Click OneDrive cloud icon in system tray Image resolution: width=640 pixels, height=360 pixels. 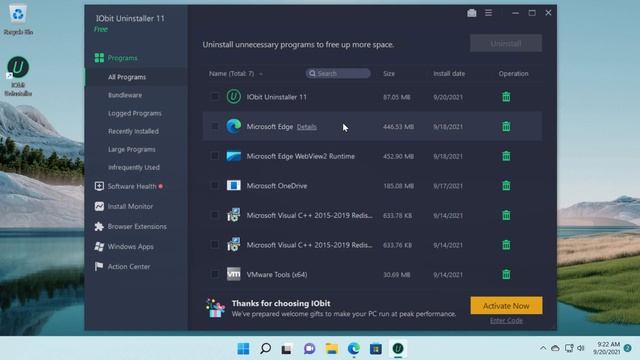tap(555, 348)
